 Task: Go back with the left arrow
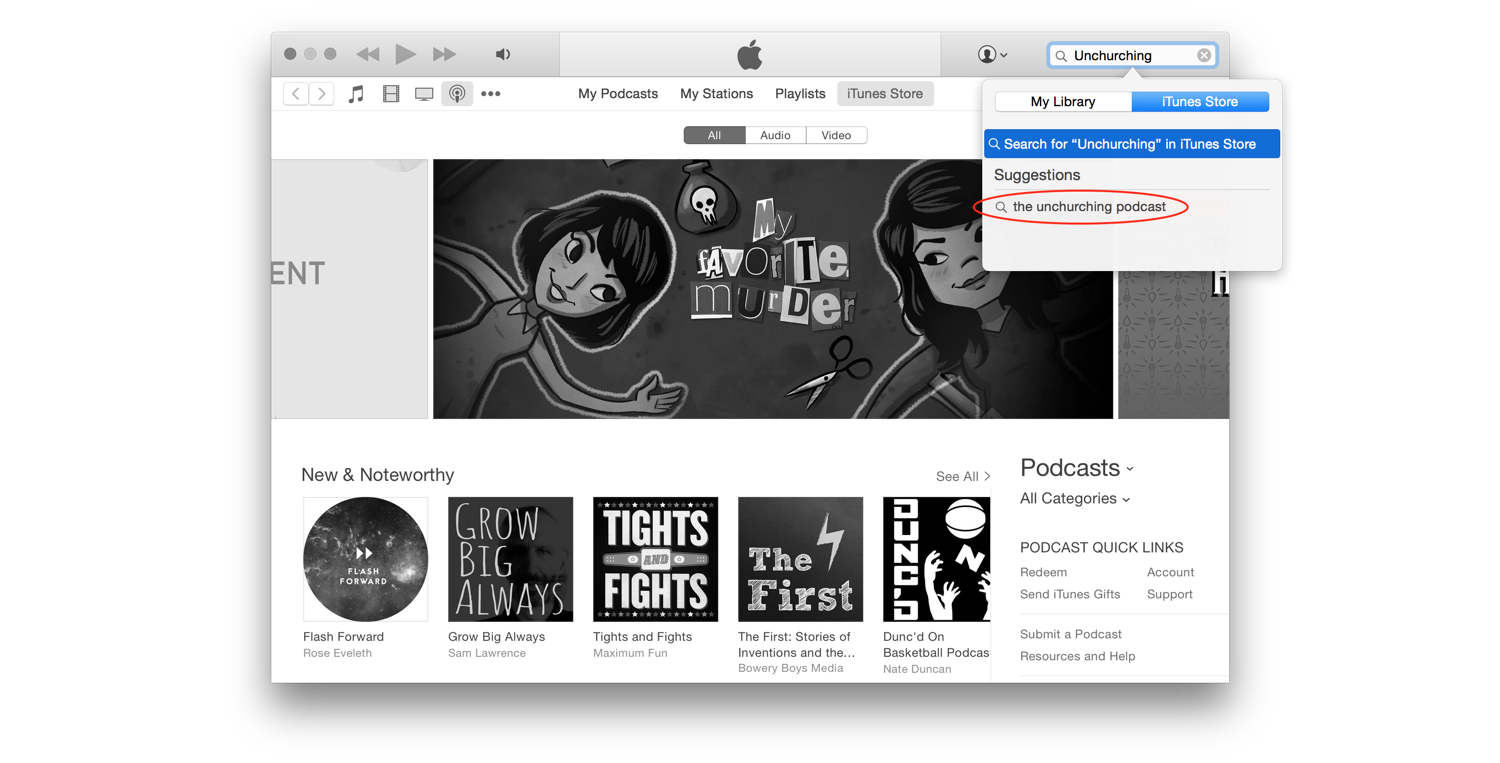(x=296, y=94)
